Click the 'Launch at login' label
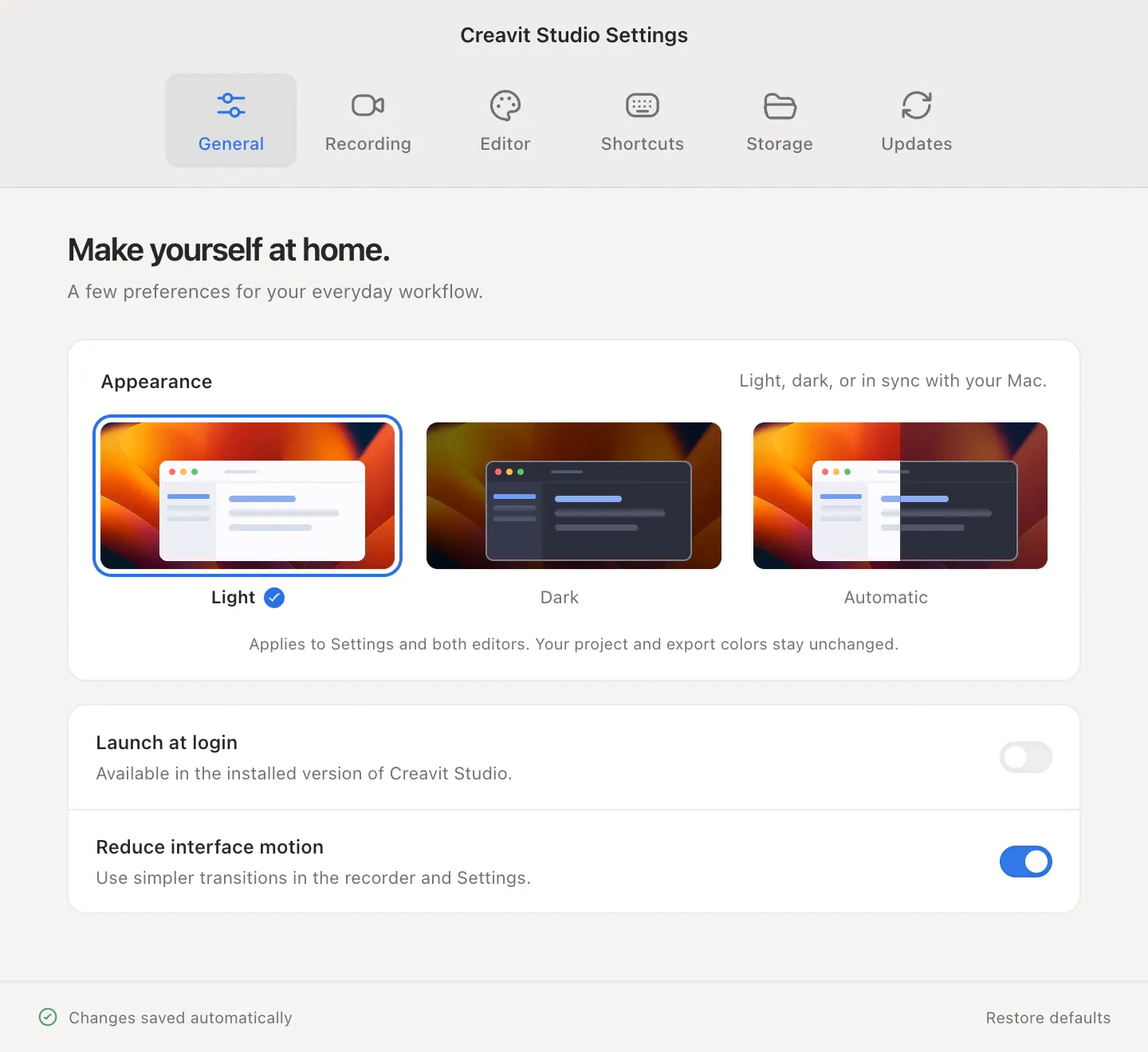The width and height of the screenshot is (1148, 1052). click(x=167, y=743)
